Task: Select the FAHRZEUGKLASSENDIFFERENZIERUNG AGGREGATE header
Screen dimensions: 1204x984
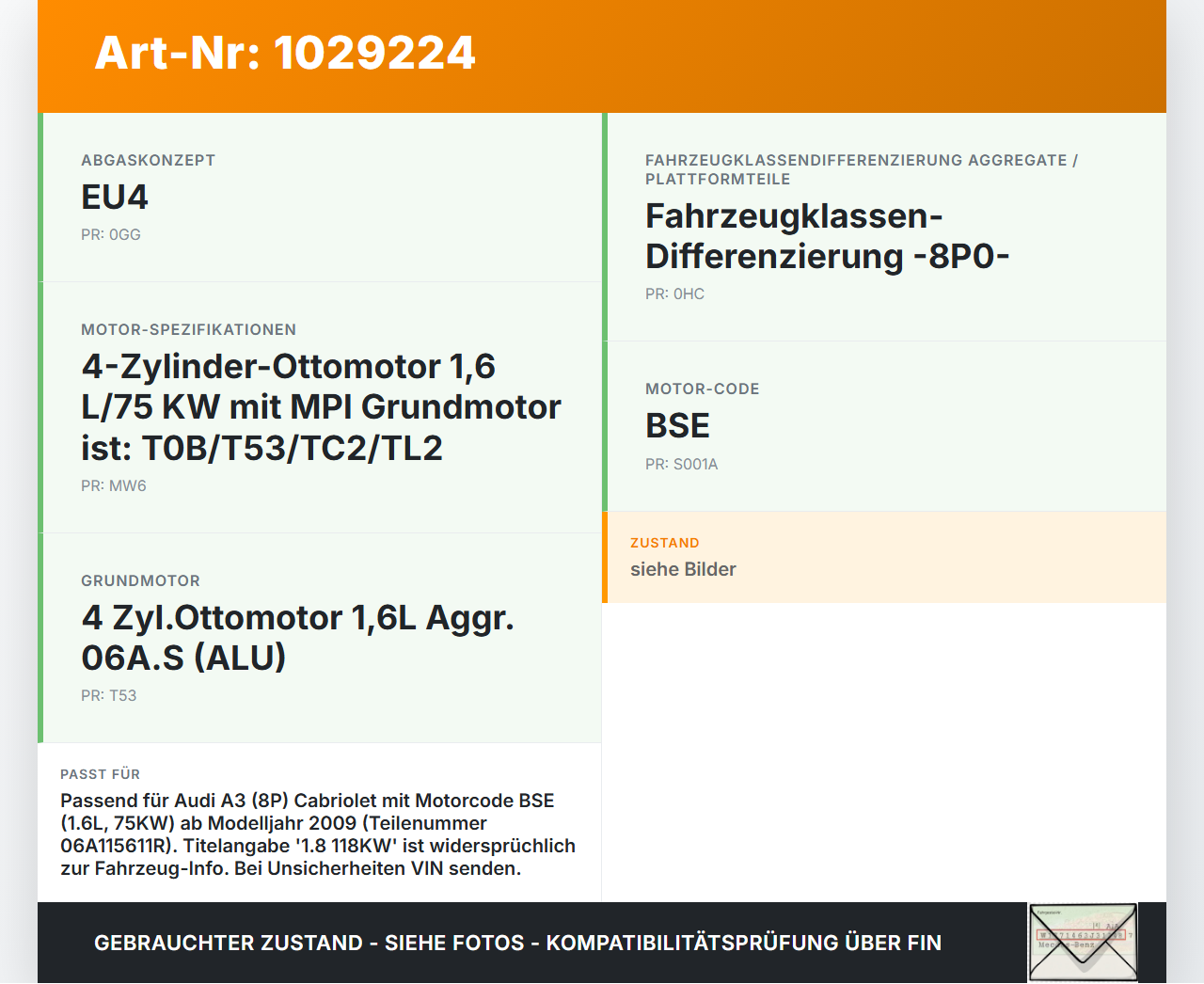Action: click(x=862, y=168)
